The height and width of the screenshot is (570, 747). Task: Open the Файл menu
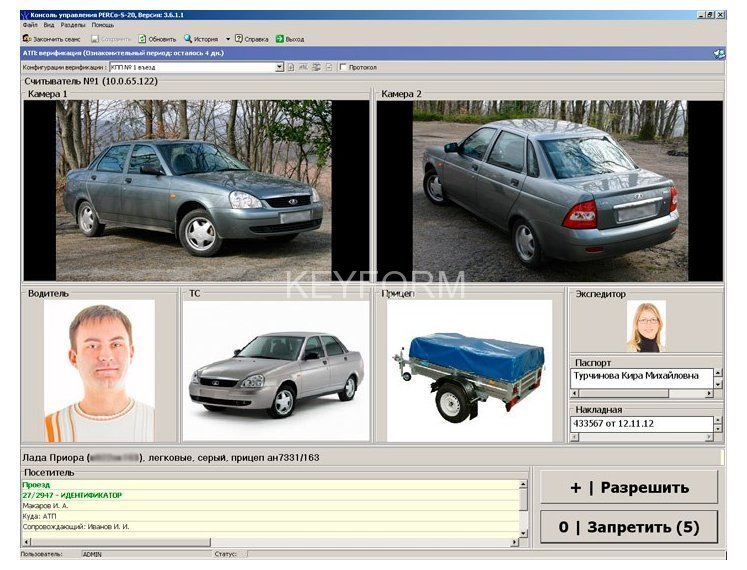30,25
